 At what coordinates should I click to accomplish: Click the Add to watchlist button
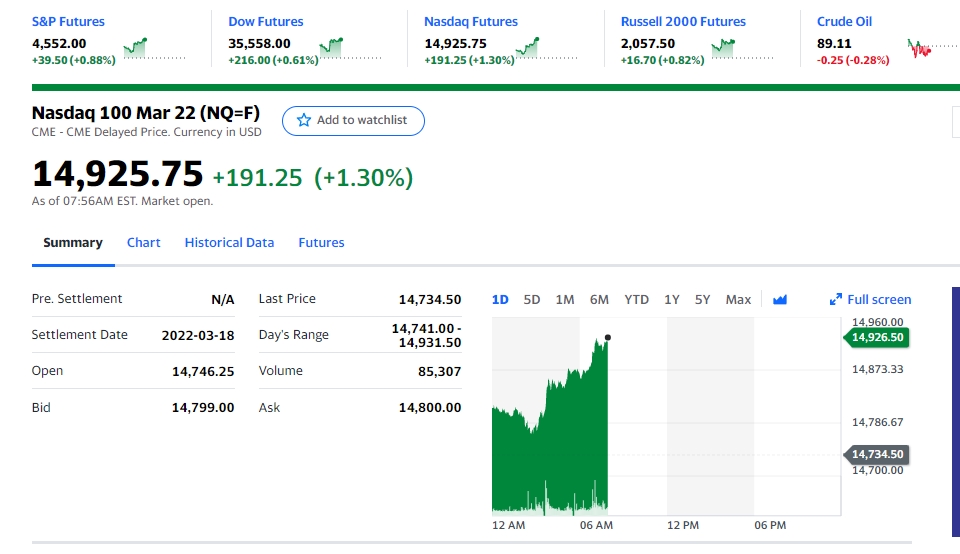click(353, 121)
